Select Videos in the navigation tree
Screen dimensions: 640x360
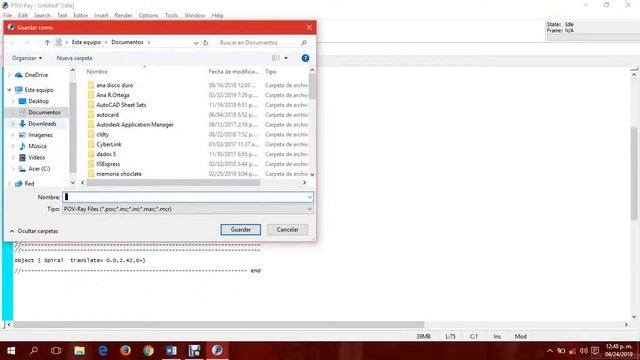point(36,157)
